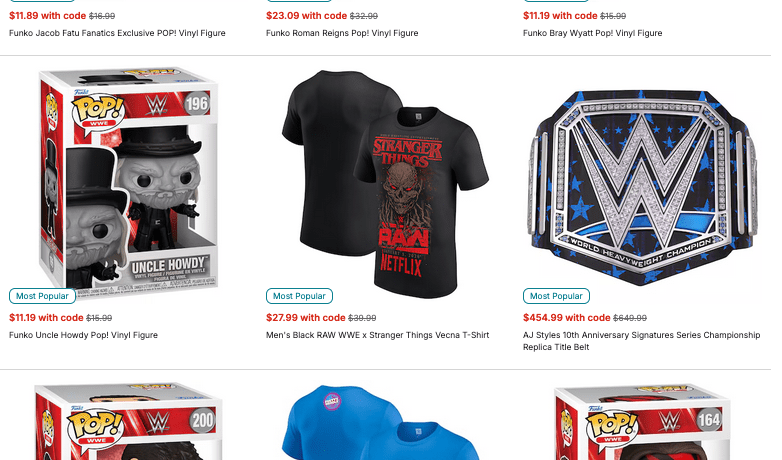Viewport: 782px width, 460px height.
Task: View the Stranger Things Vecna T-shirt image
Action: point(385,185)
